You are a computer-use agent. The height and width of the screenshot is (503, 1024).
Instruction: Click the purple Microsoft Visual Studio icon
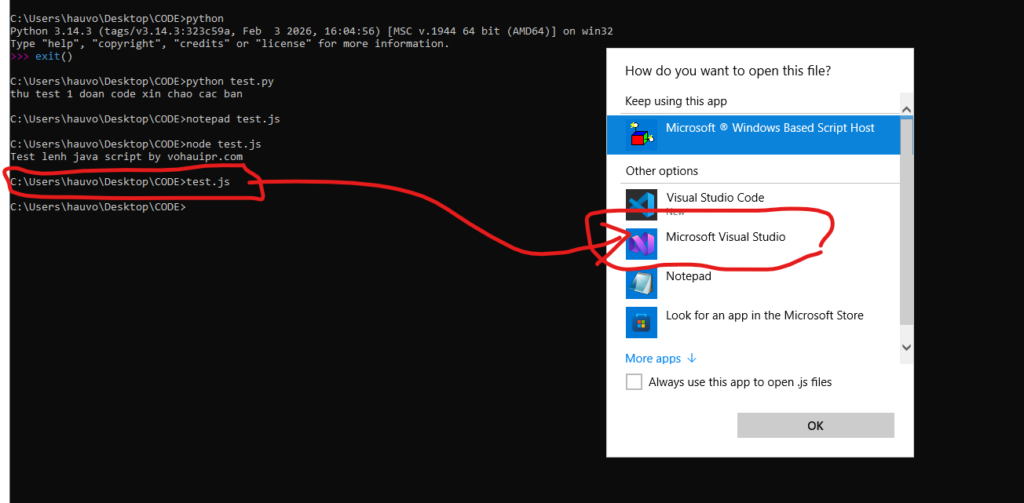pyautogui.click(x=641, y=243)
